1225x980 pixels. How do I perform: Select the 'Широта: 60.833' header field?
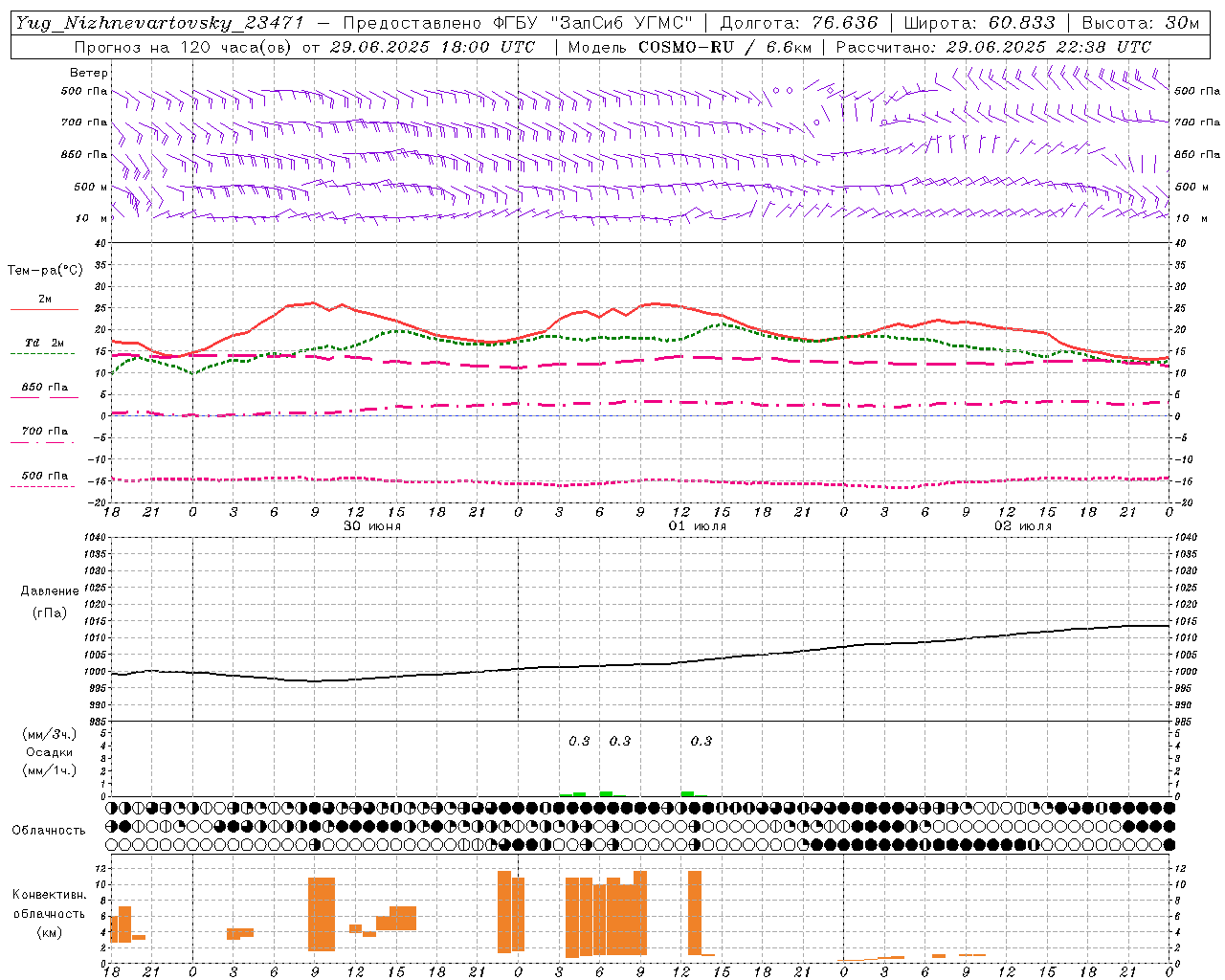(979, 23)
